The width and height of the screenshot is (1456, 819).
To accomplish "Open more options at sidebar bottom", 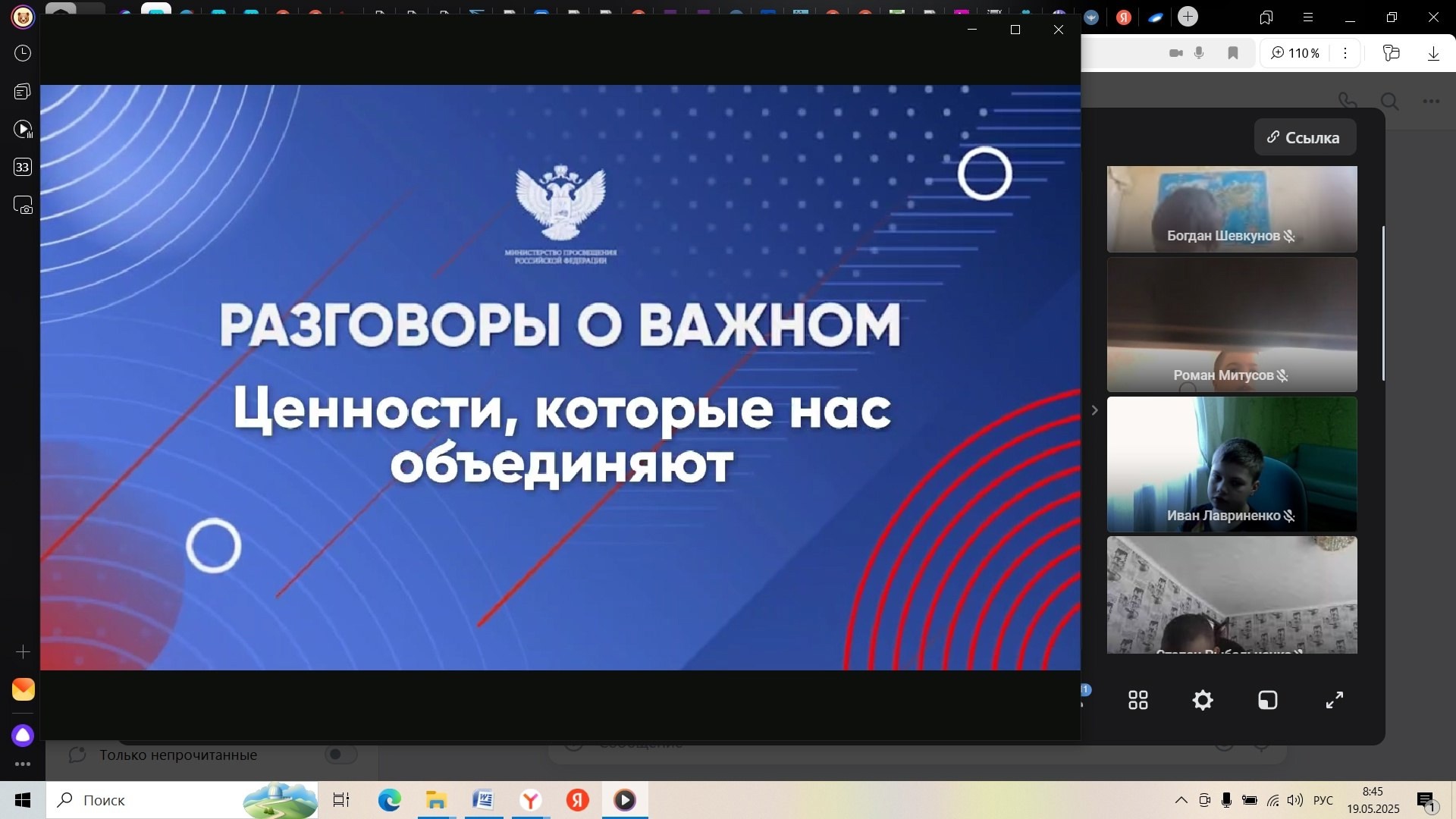I will pyautogui.click(x=23, y=764).
